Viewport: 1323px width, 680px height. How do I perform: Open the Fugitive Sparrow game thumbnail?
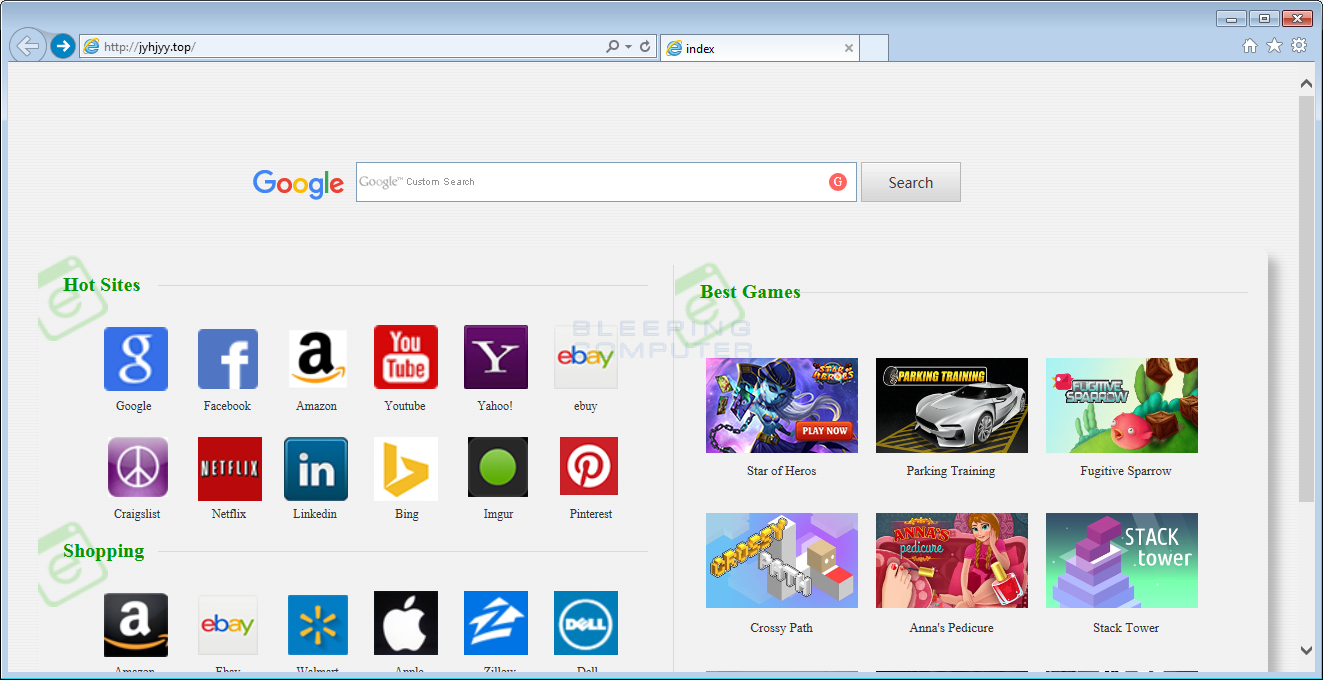[x=1122, y=405]
